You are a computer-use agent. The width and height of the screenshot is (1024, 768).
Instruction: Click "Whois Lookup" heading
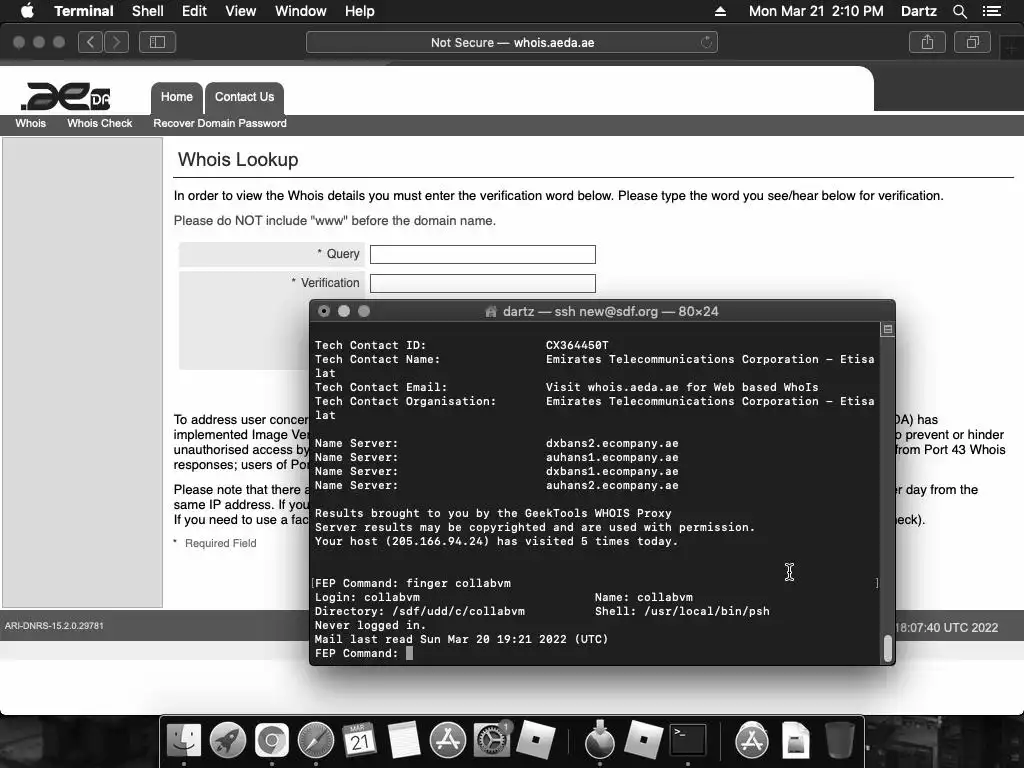(x=238, y=159)
